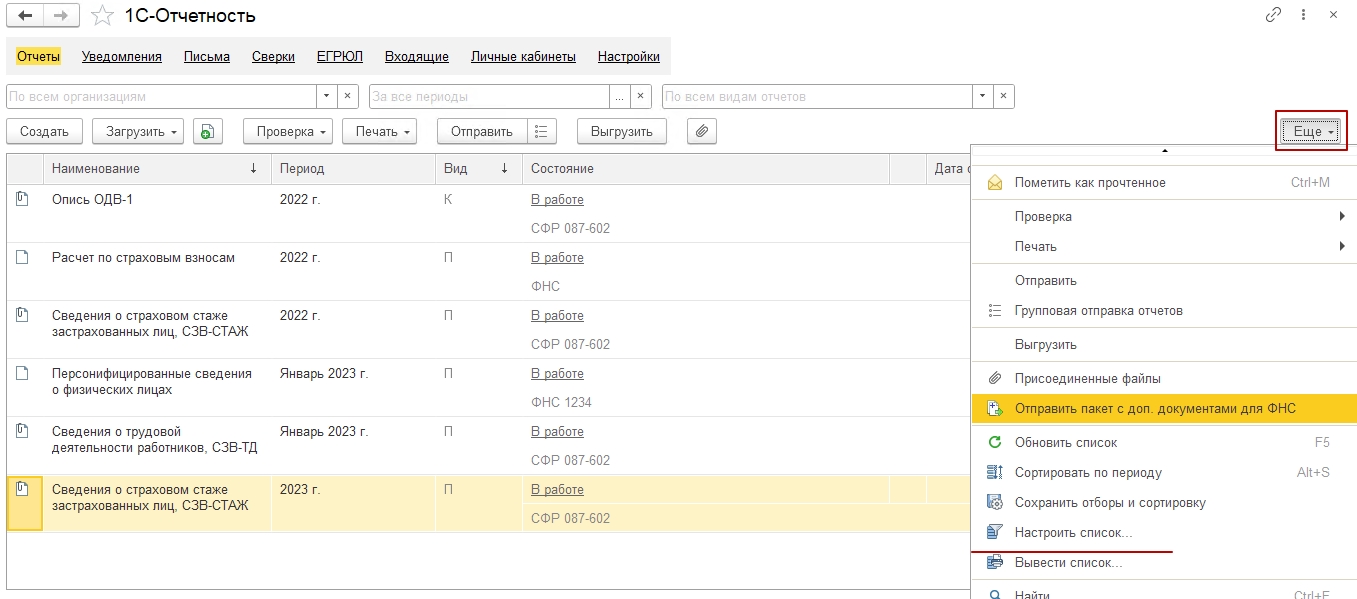The width and height of the screenshot is (1357, 599).
Task: Copy the link with the chain icon
Action: [x=1273, y=16]
